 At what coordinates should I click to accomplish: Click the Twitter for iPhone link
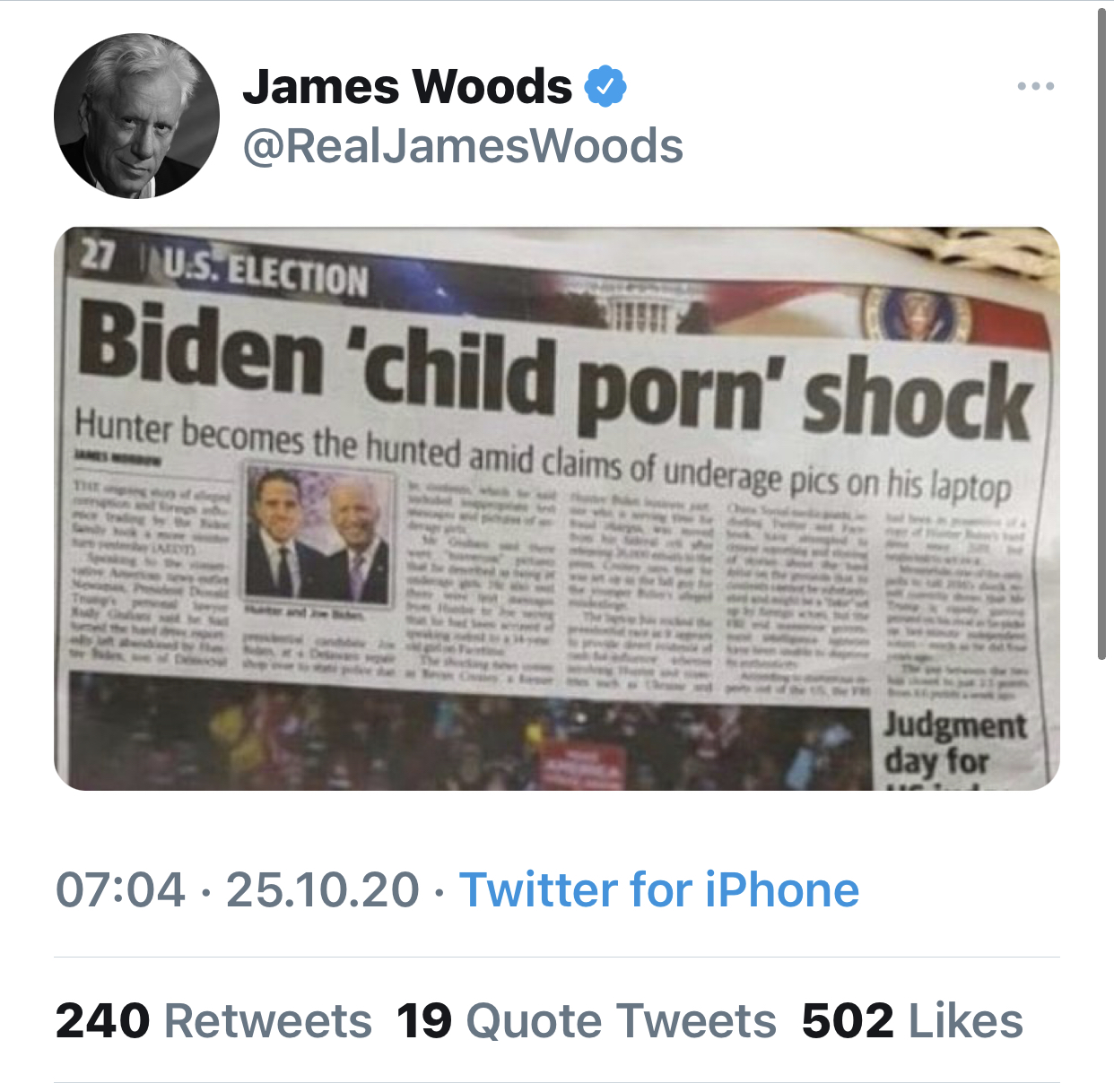pos(659,889)
